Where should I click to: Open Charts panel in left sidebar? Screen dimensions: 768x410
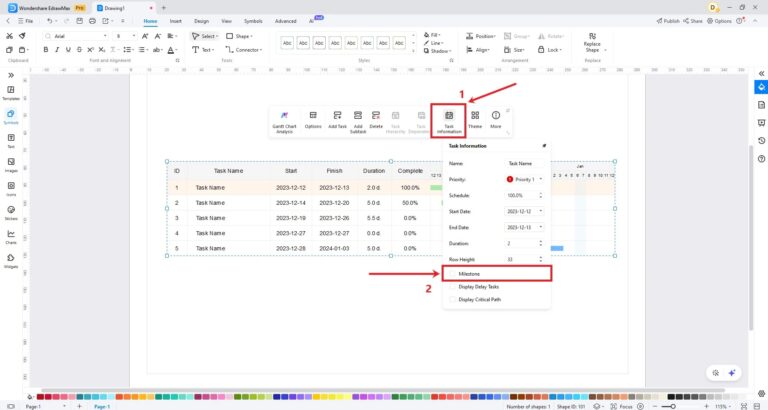tap(11, 237)
